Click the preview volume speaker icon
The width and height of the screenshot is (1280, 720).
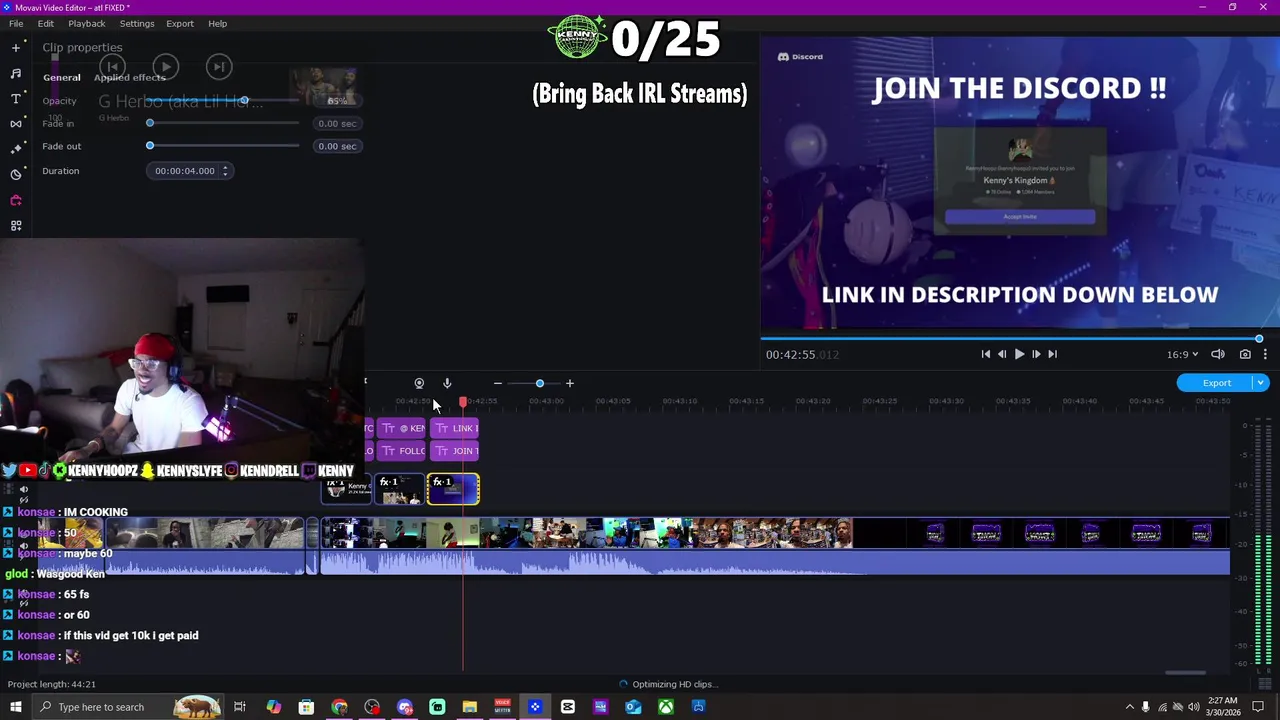pos(1218,354)
